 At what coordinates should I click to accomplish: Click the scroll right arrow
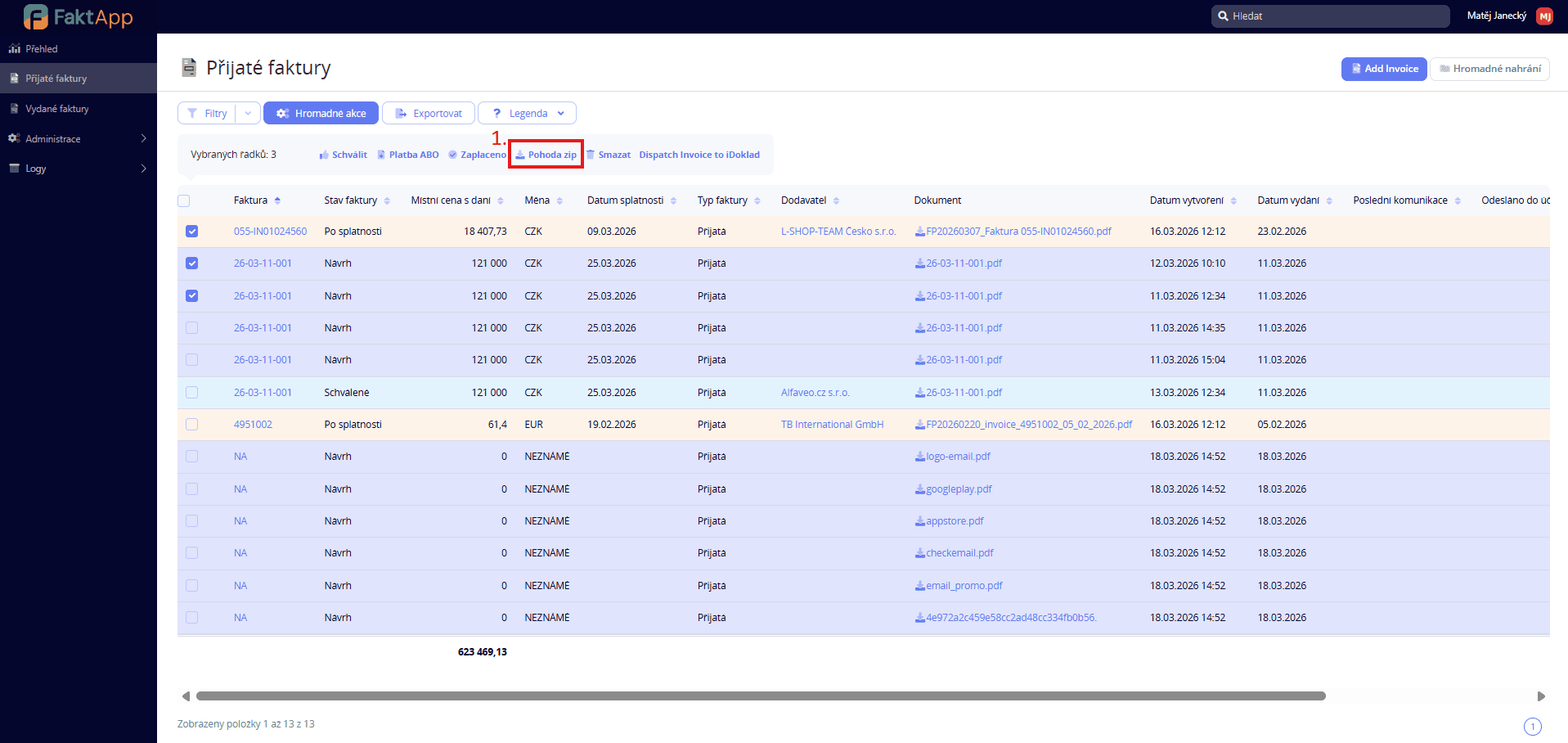[x=1541, y=696]
